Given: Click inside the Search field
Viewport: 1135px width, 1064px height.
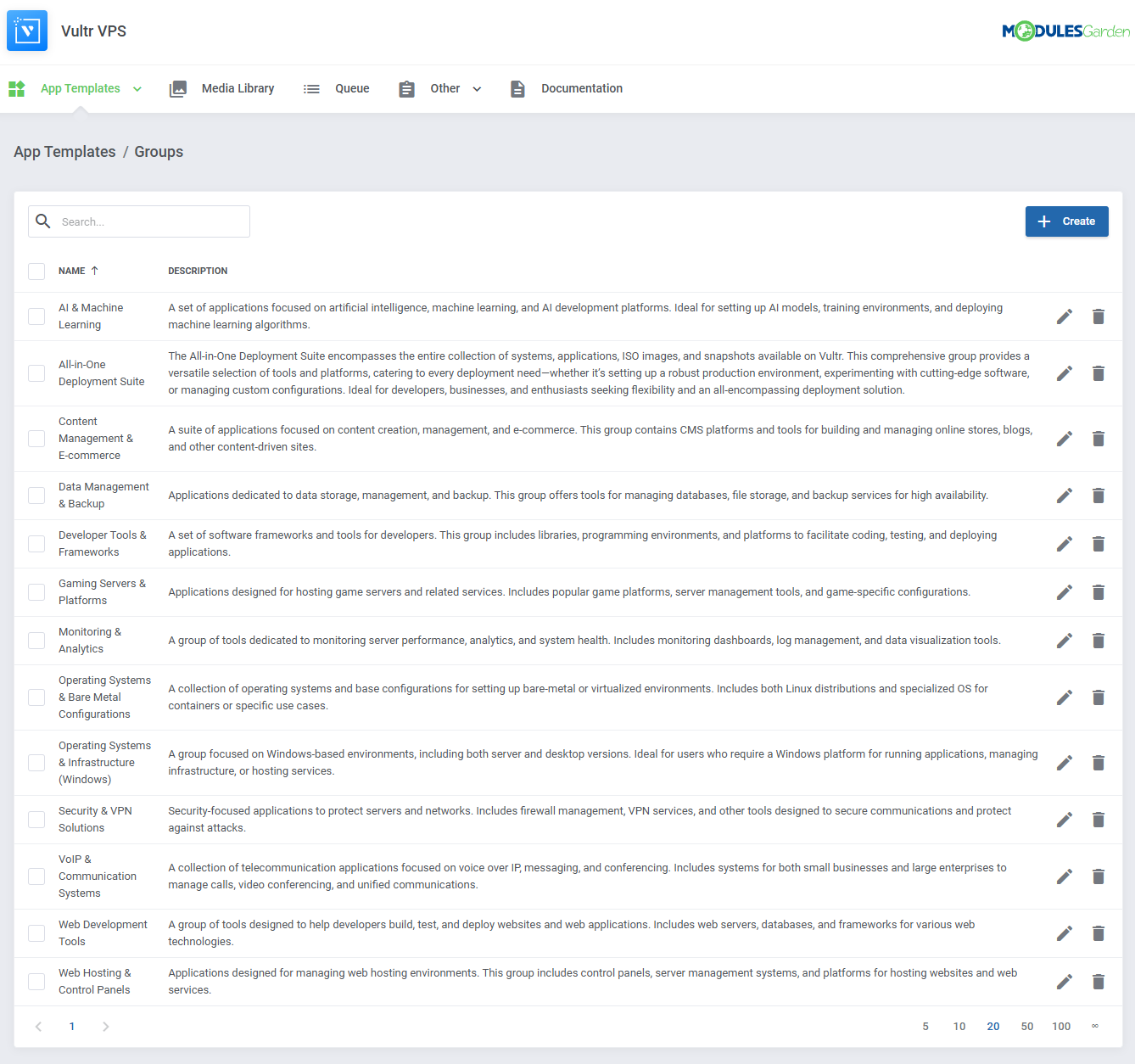Looking at the screenshot, I should click(x=138, y=221).
